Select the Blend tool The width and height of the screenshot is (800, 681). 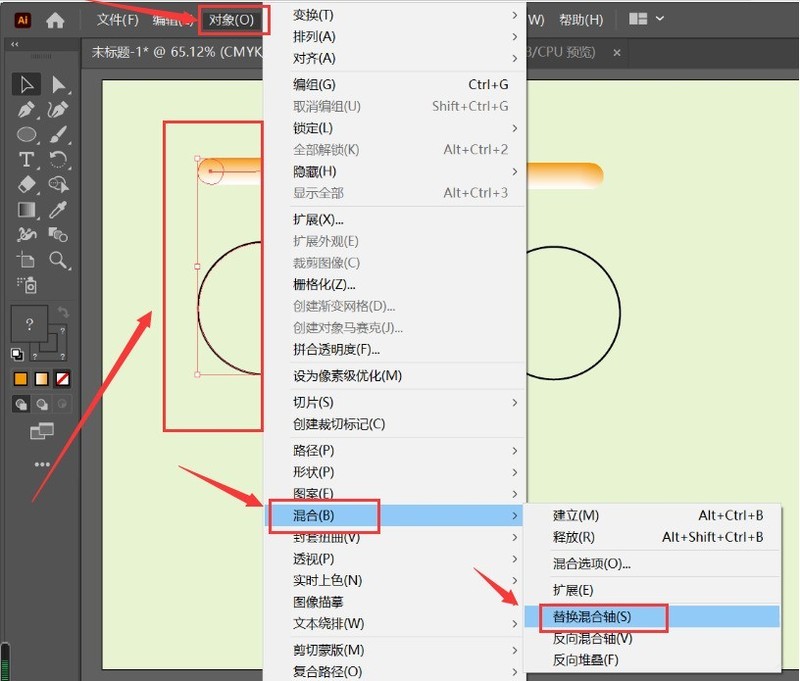click(58, 234)
